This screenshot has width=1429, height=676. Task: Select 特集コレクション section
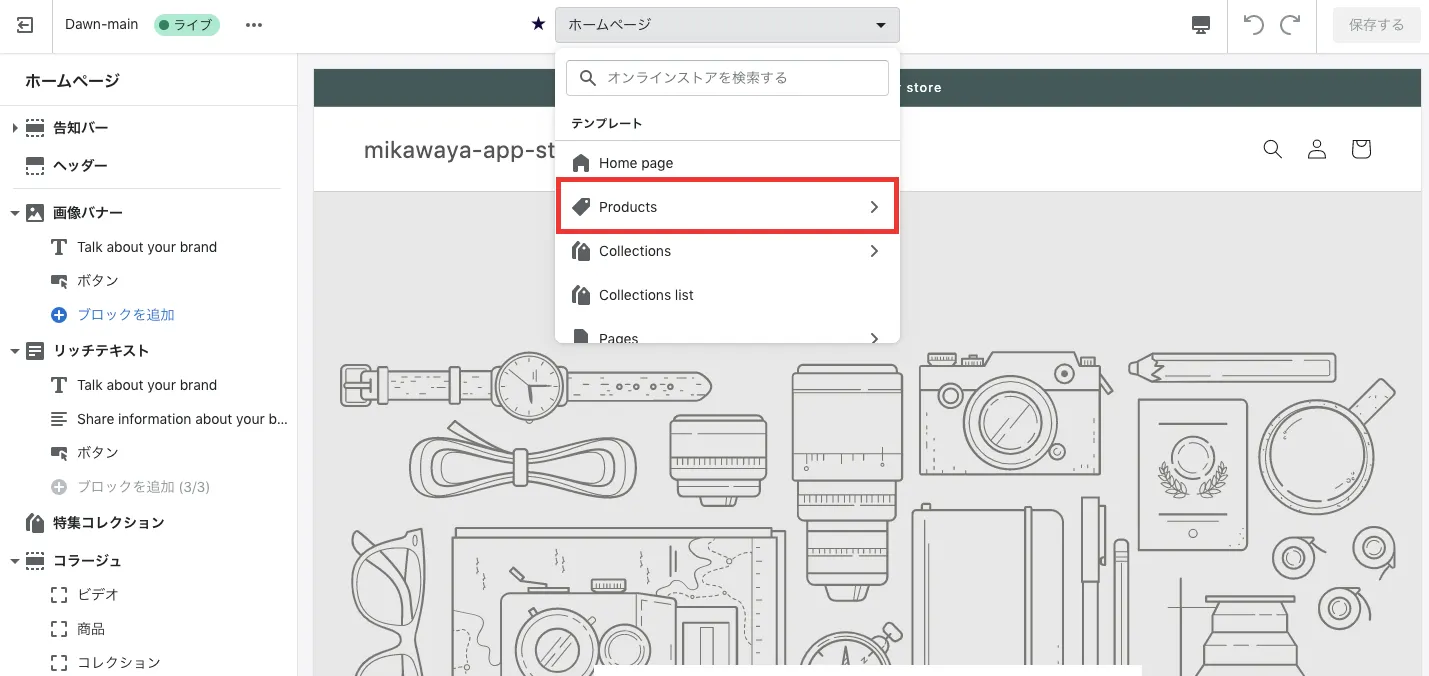pyautogui.click(x=108, y=523)
